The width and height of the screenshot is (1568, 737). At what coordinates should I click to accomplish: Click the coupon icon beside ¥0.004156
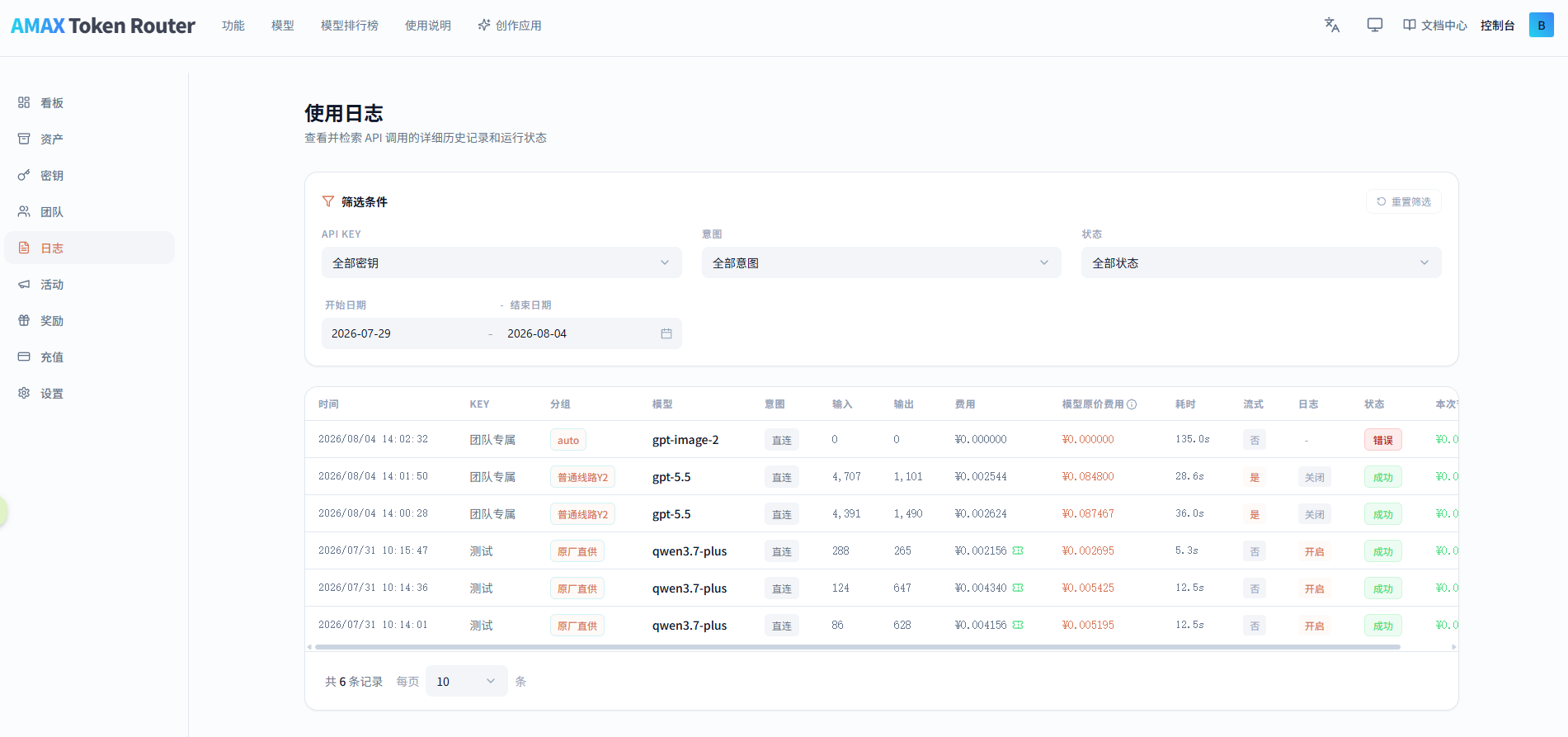coord(1018,625)
